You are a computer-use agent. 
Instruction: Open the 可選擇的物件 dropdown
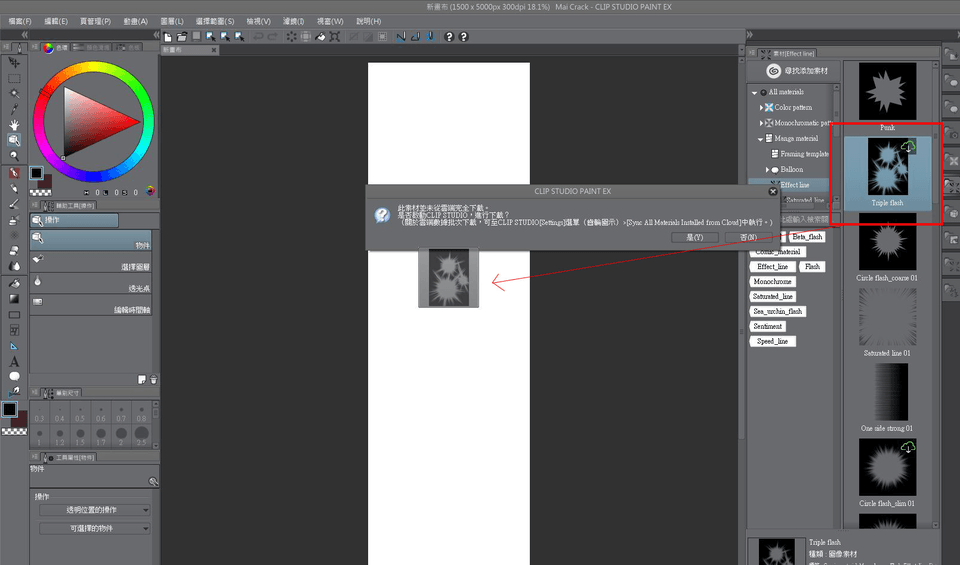tap(93, 528)
